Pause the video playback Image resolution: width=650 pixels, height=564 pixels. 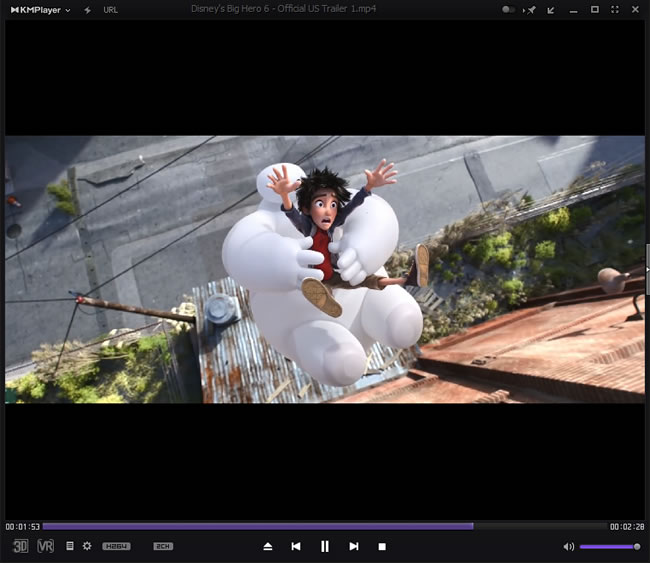coord(325,546)
